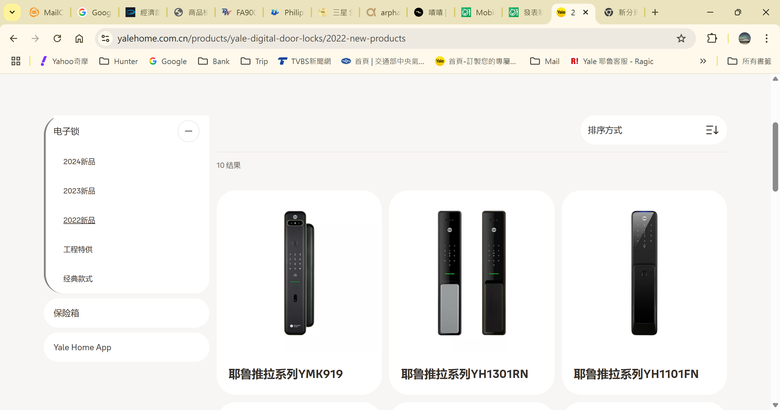Open the tab search dropdown arrow

coord(12,12)
